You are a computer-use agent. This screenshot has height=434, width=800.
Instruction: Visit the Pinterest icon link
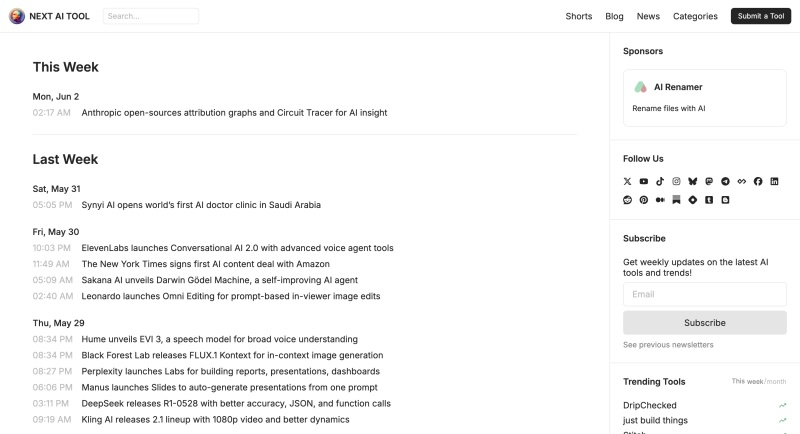coord(644,200)
